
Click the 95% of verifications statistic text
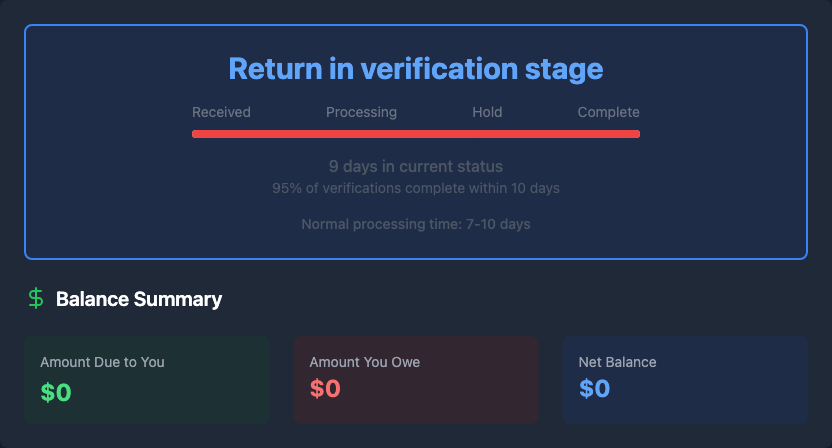[415, 188]
